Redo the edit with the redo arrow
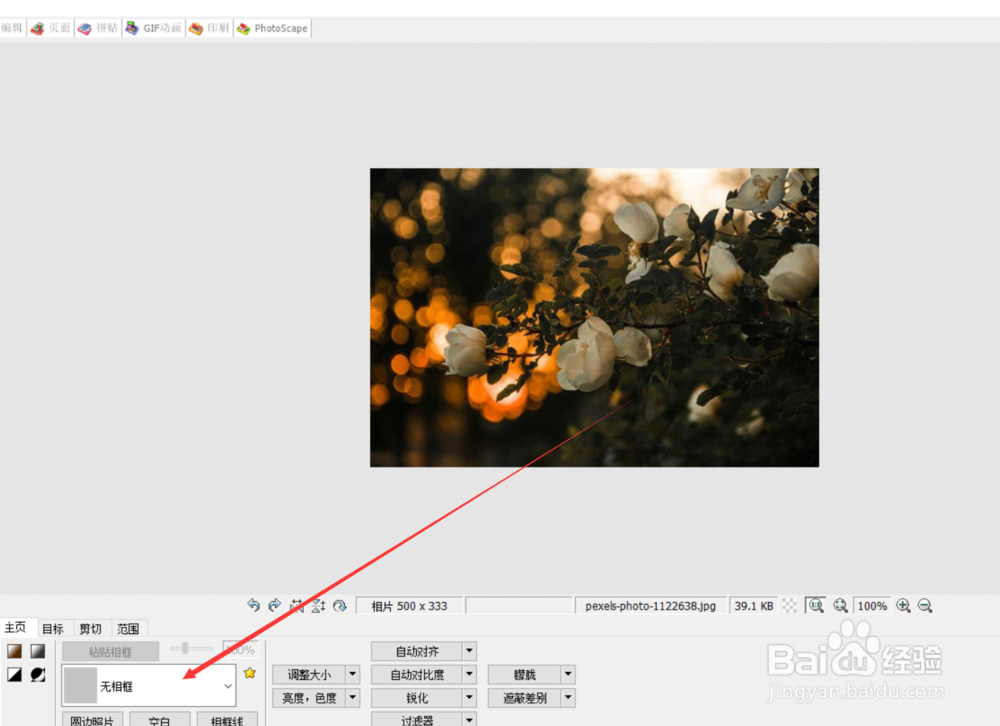 pos(275,605)
